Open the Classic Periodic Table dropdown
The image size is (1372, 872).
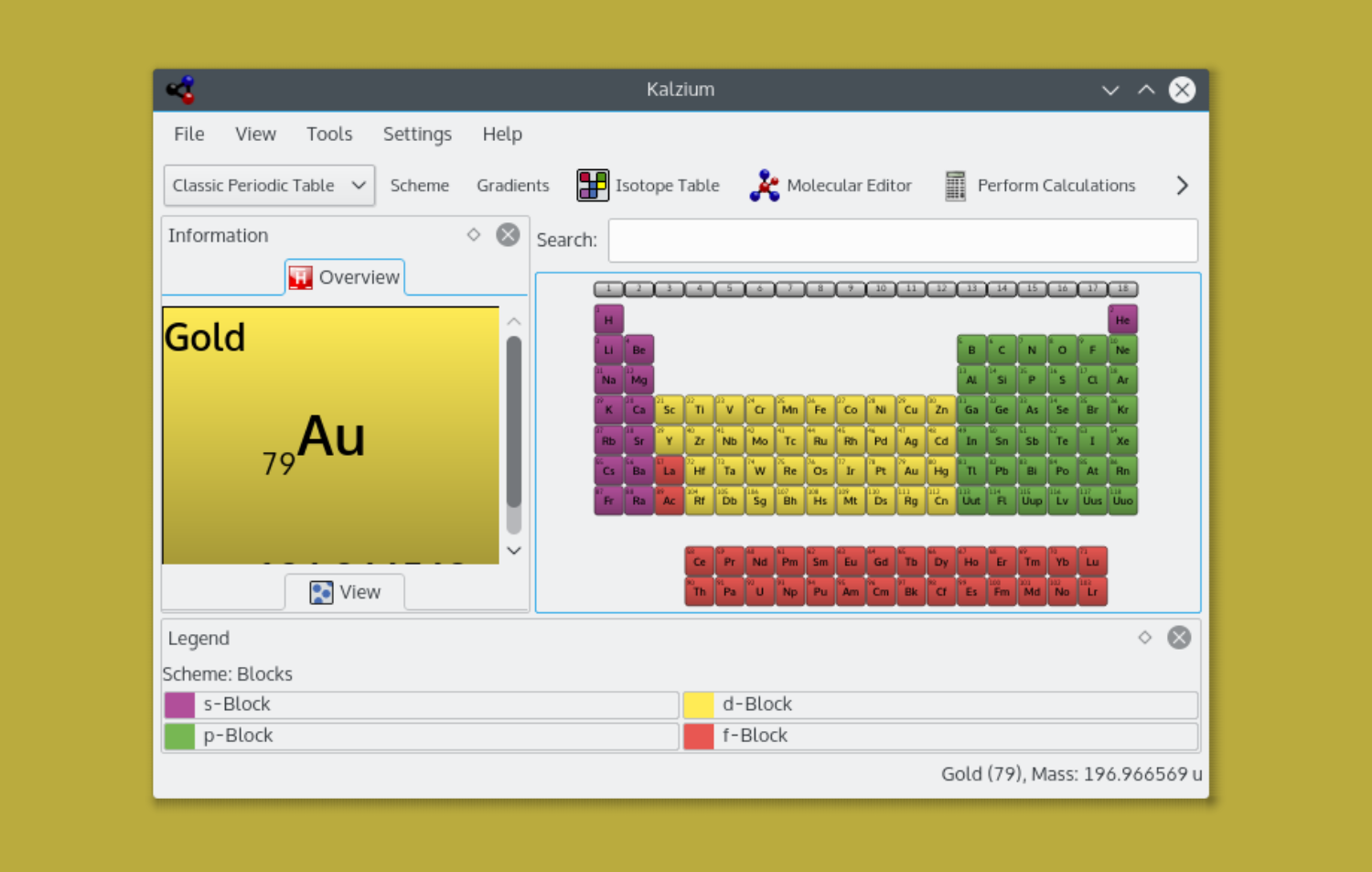(269, 186)
